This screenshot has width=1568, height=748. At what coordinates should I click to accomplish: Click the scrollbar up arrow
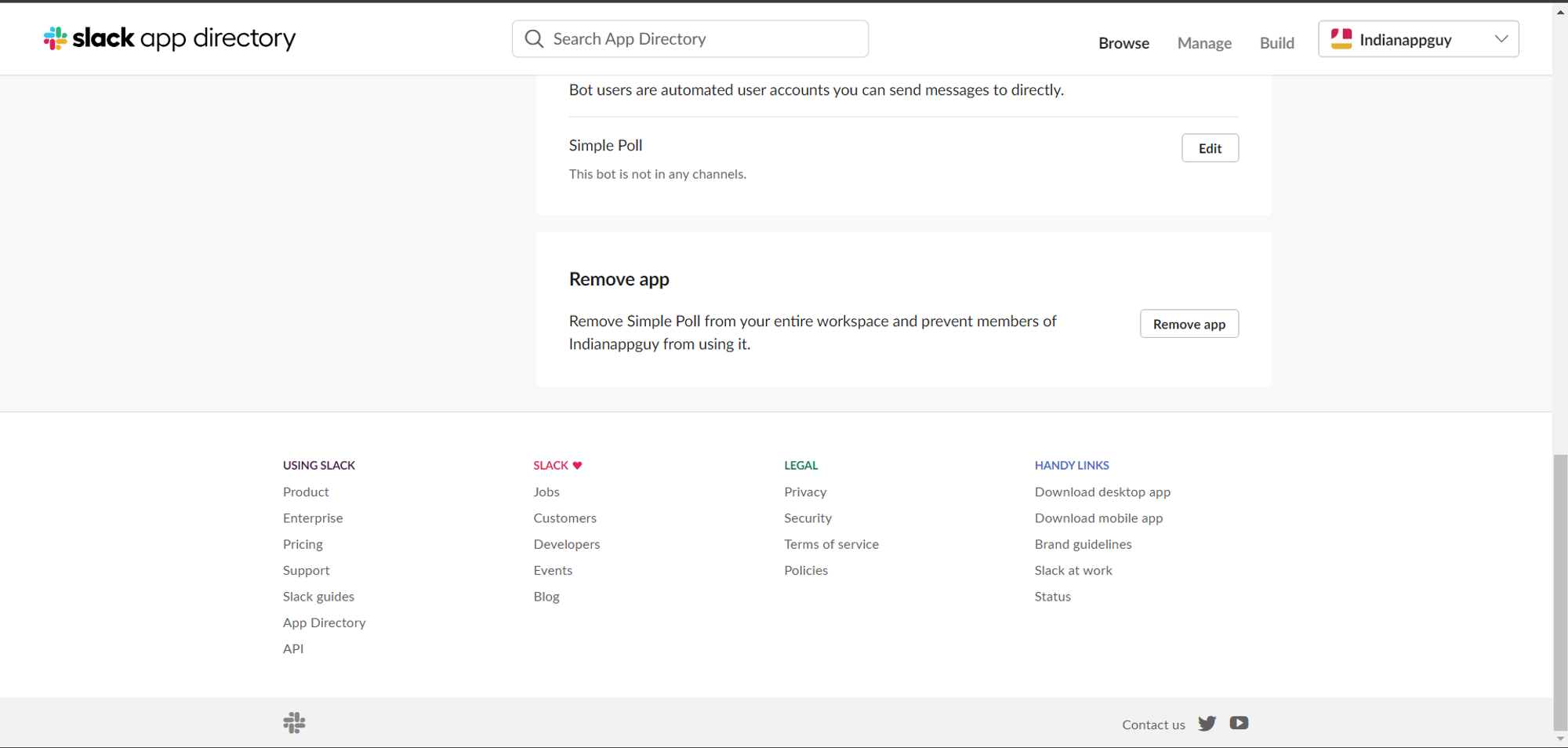1560,11
